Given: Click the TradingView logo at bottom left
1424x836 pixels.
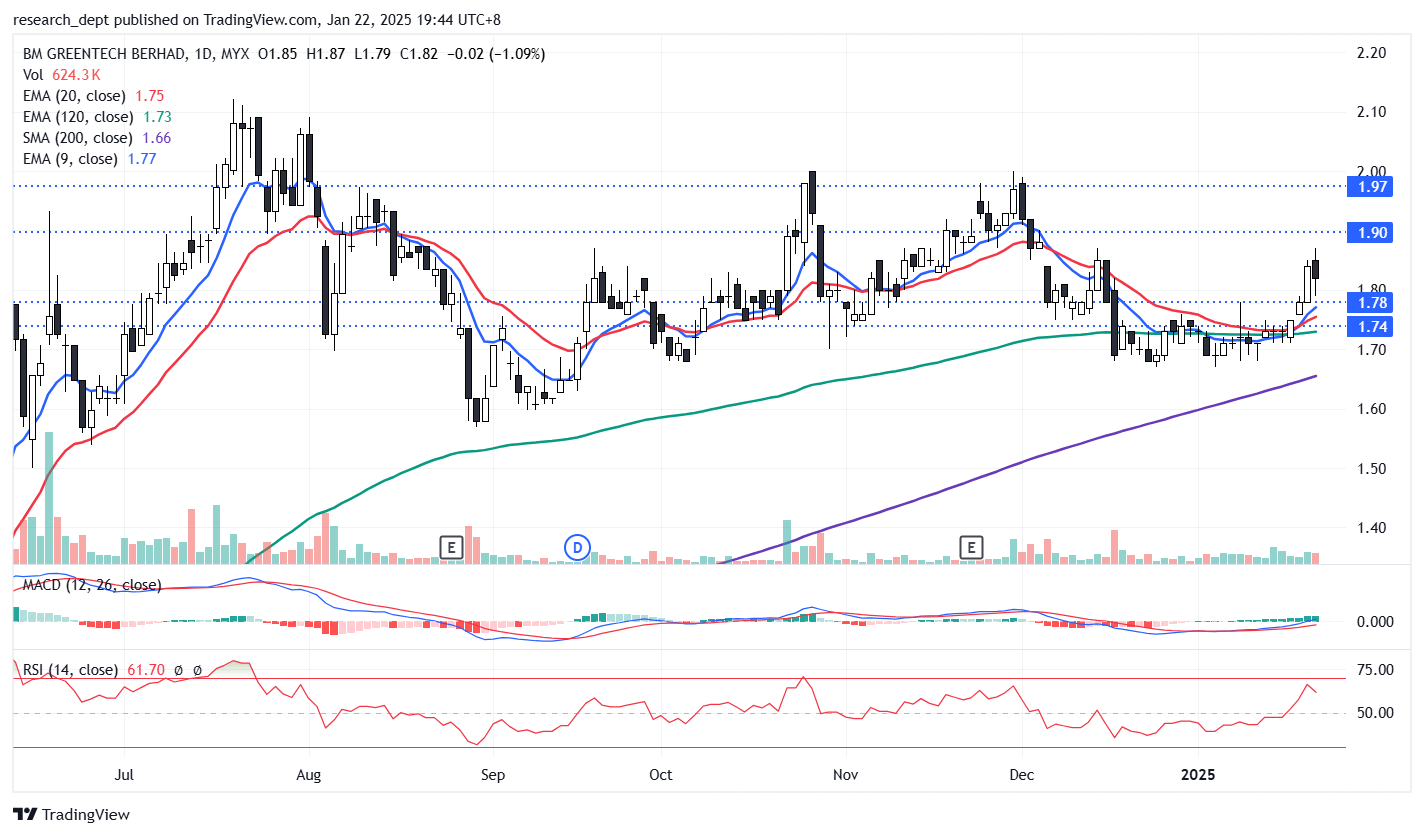Looking at the screenshot, I should point(71,814).
